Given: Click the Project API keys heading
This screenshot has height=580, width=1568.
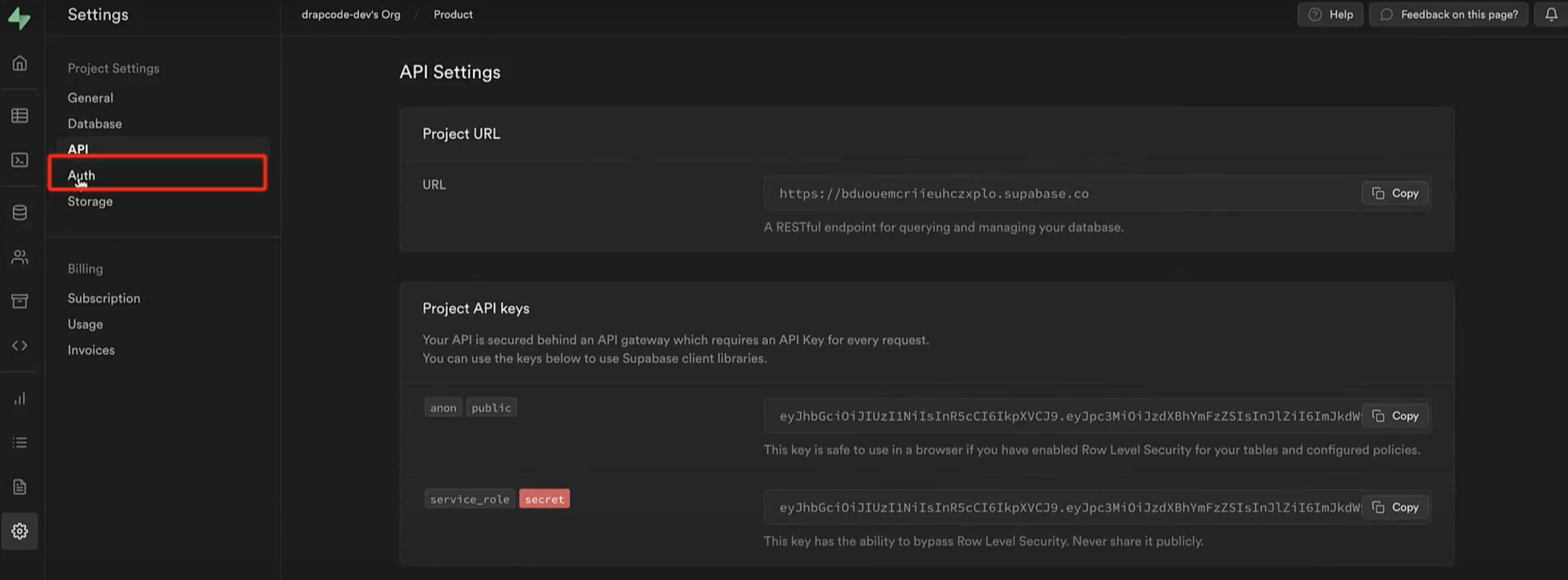Looking at the screenshot, I should tap(476, 309).
